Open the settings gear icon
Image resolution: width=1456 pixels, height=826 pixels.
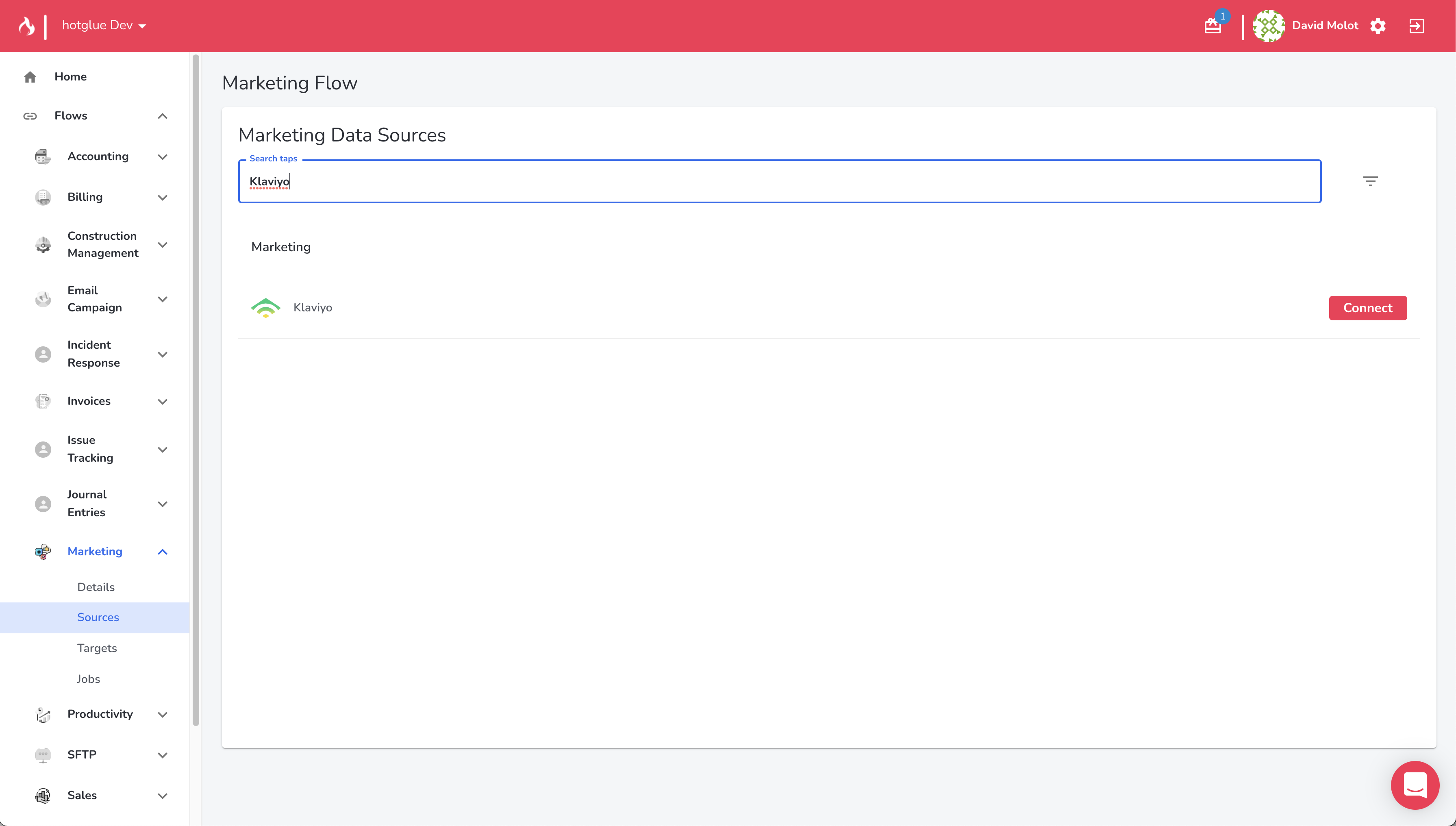pyautogui.click(x=1378, y=26)
